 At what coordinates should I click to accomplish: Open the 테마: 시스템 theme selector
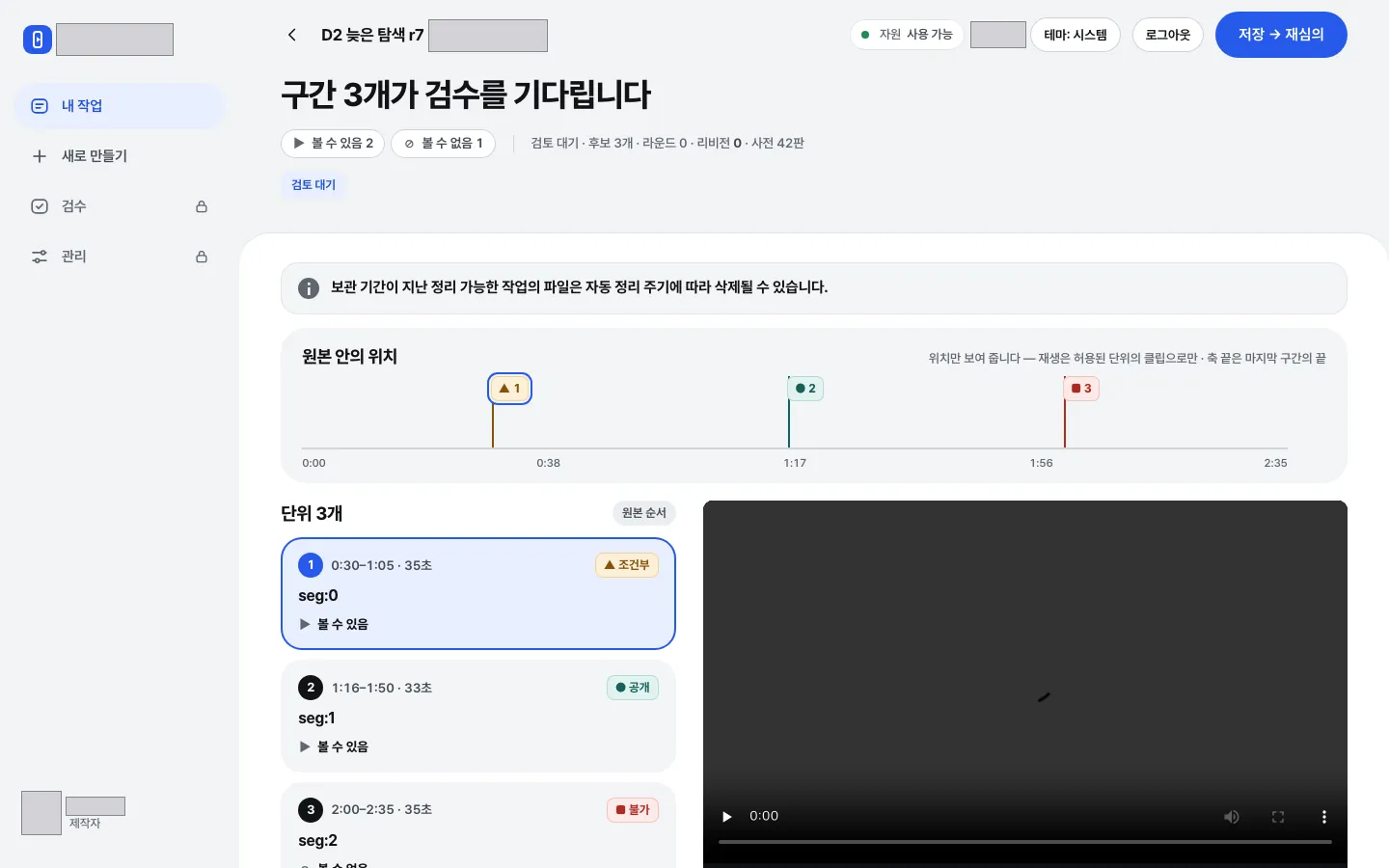coord(1076,35)
